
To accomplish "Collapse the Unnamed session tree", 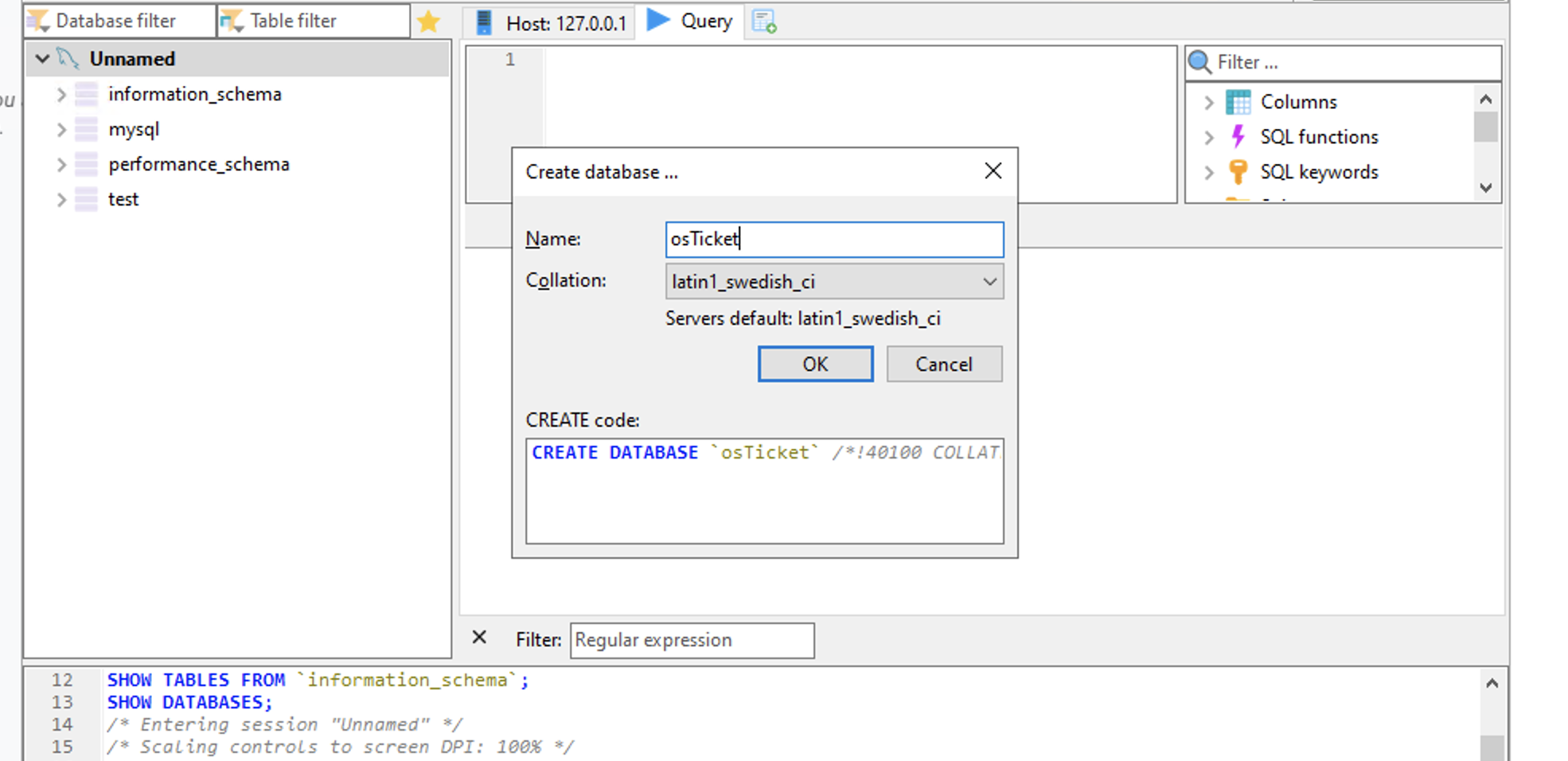I will click(x=42, y=58).
